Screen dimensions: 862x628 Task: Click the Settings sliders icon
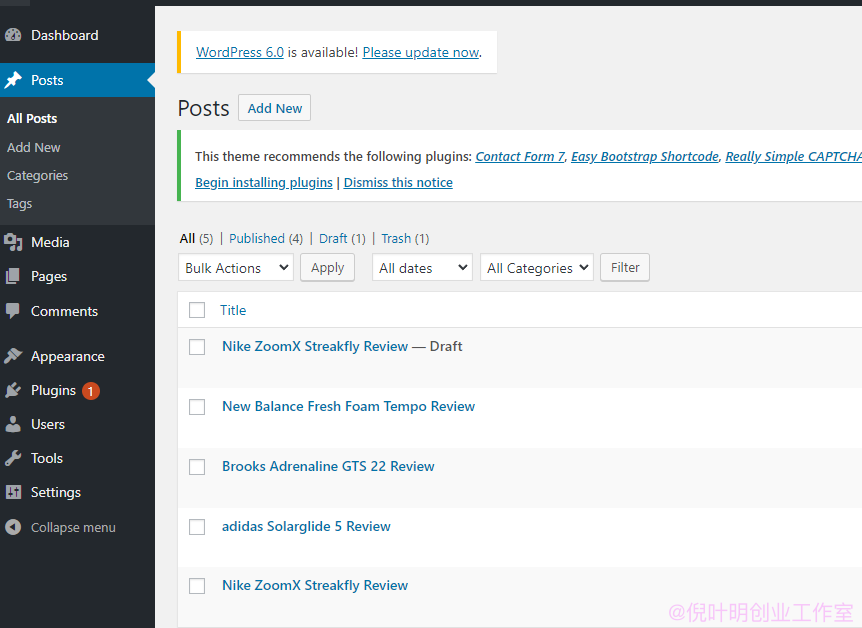point(13,492)
